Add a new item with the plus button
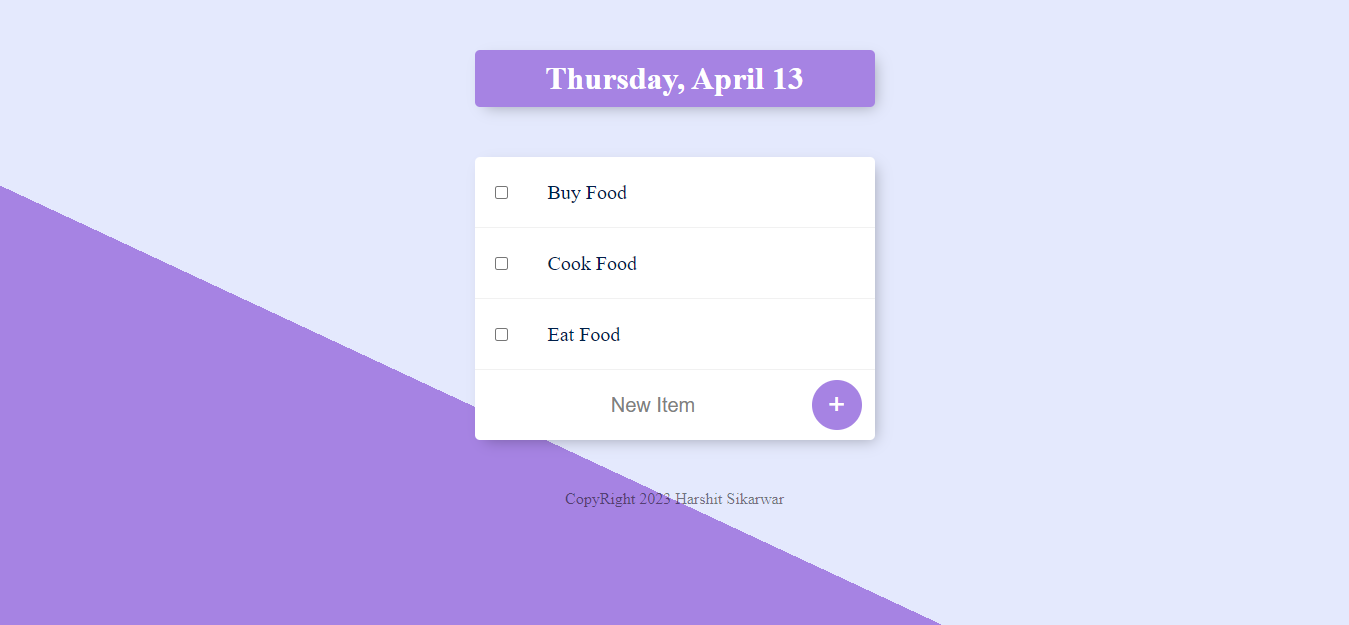The height and width of the screenshot is (625, 1349). [x=836, y=405]
